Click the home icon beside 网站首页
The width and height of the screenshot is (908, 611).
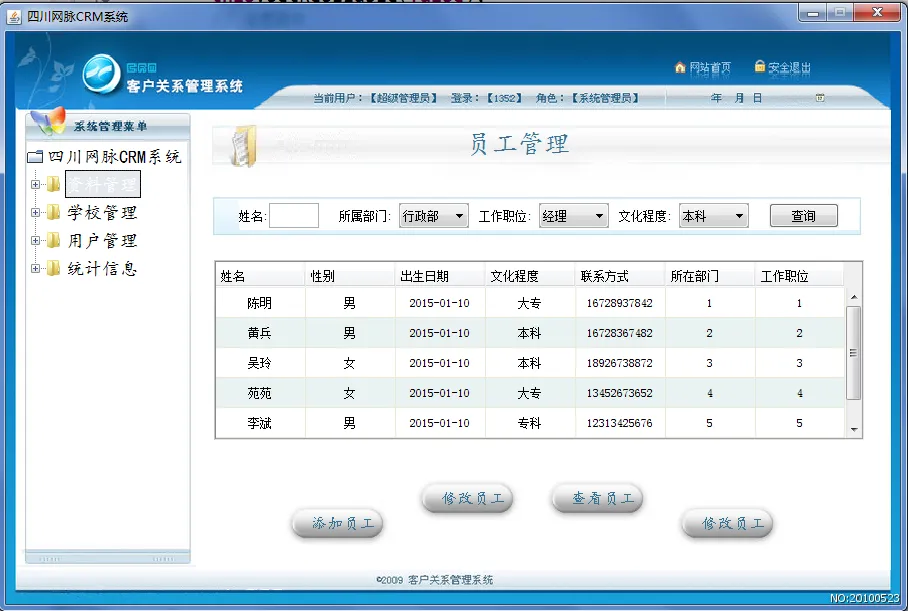coord(681,68)
